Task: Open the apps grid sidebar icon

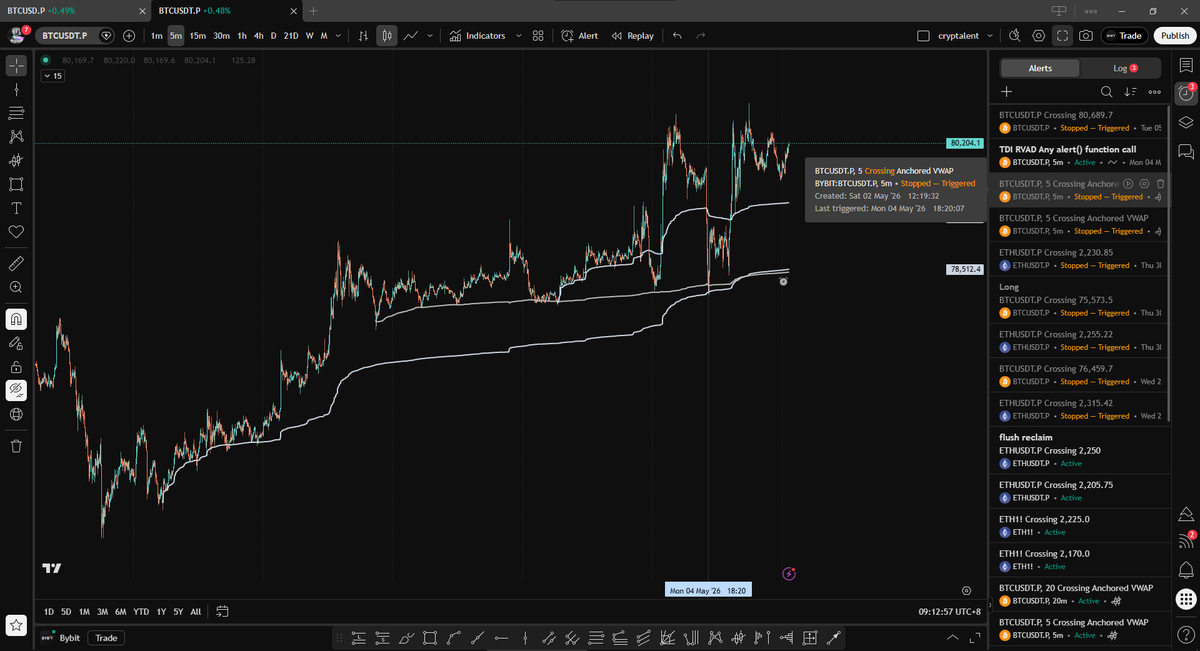Action: (x=1186, y=599)
